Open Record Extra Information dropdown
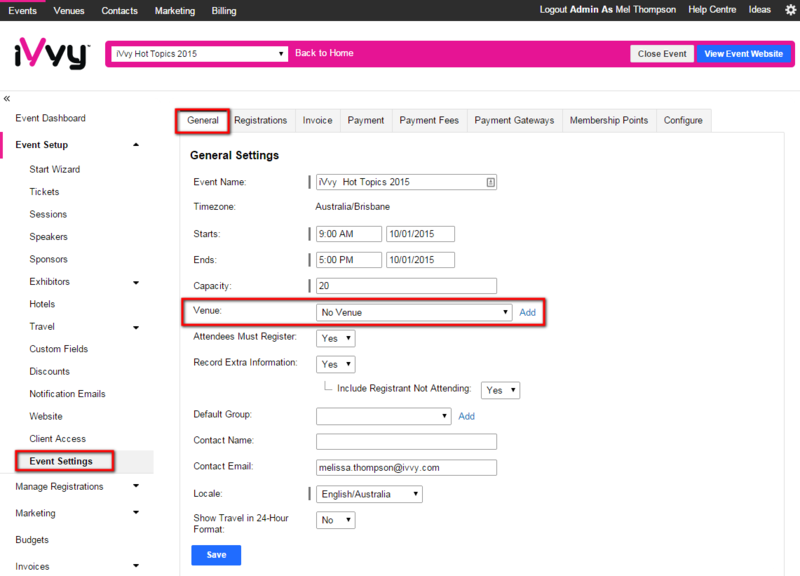Viewport: 800px width, 576px height. pyautogui.click(x=335, y=364)
